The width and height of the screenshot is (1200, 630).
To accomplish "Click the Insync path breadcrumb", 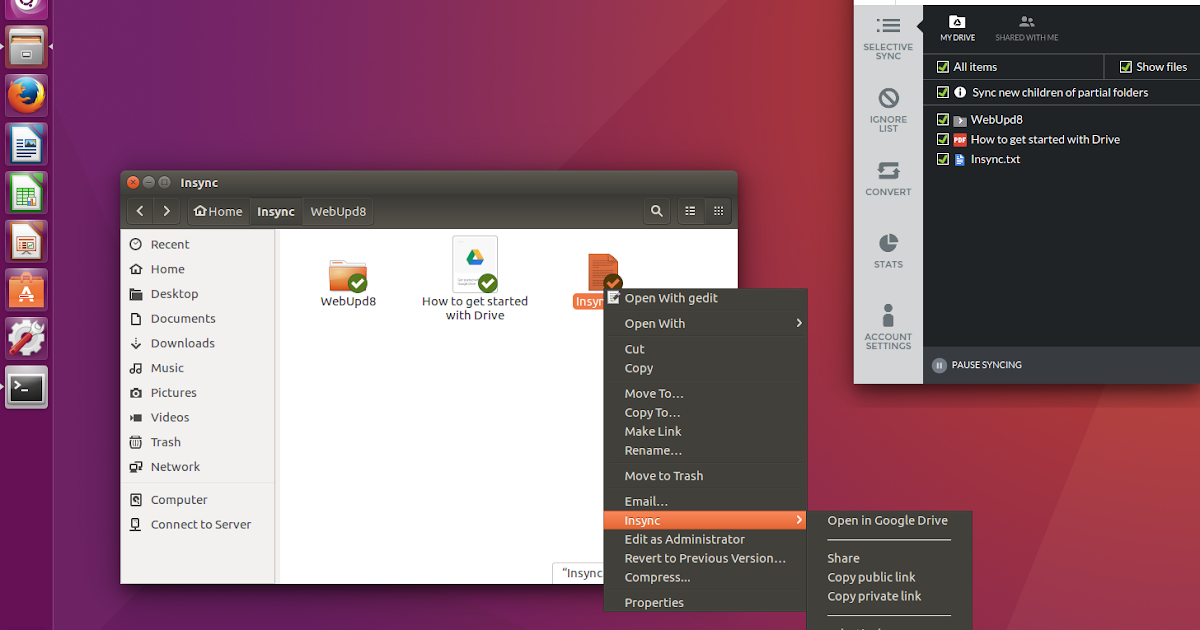I will click(276, 211).
